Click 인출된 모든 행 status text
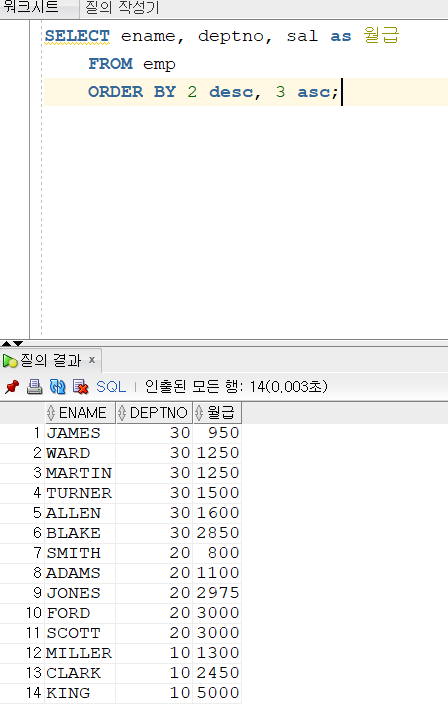The width and height of the screenshot is (448, 714). point(236,387)
